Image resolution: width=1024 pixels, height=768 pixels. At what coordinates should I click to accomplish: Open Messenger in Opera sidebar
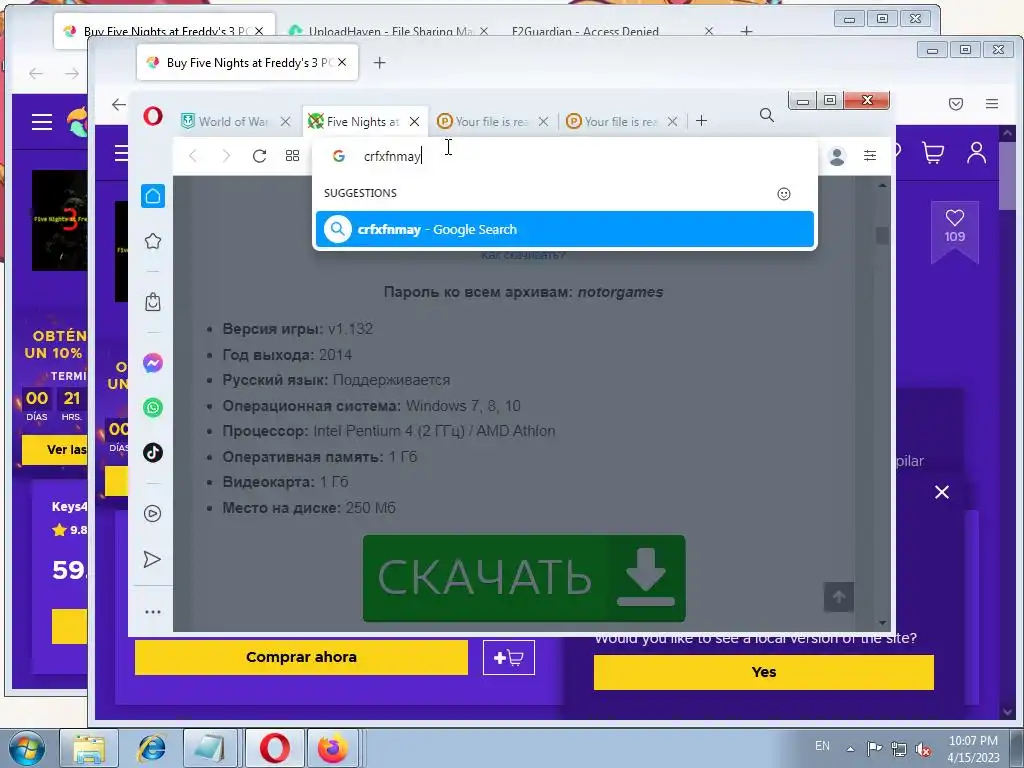pos(153,362)
